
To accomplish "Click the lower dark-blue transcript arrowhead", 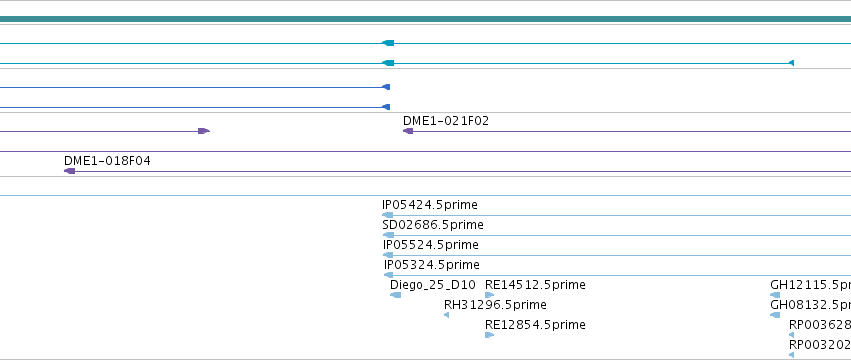I will [x=386, y=107].
